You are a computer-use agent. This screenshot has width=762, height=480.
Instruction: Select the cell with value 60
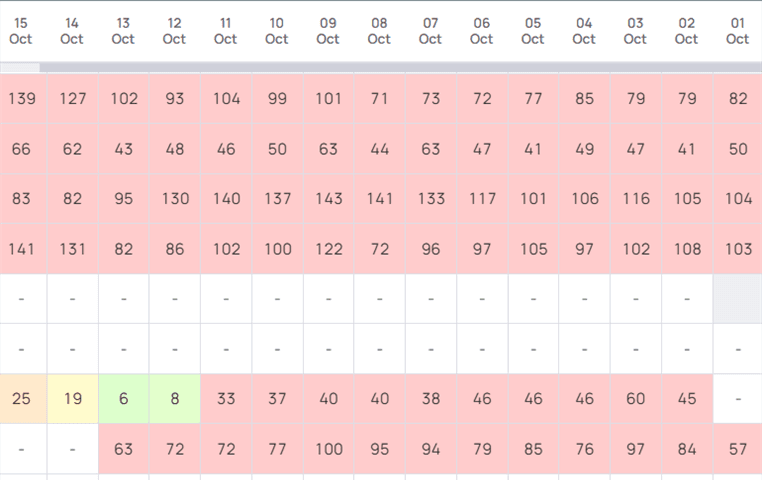pyautogui.click(x=635, y=399)
